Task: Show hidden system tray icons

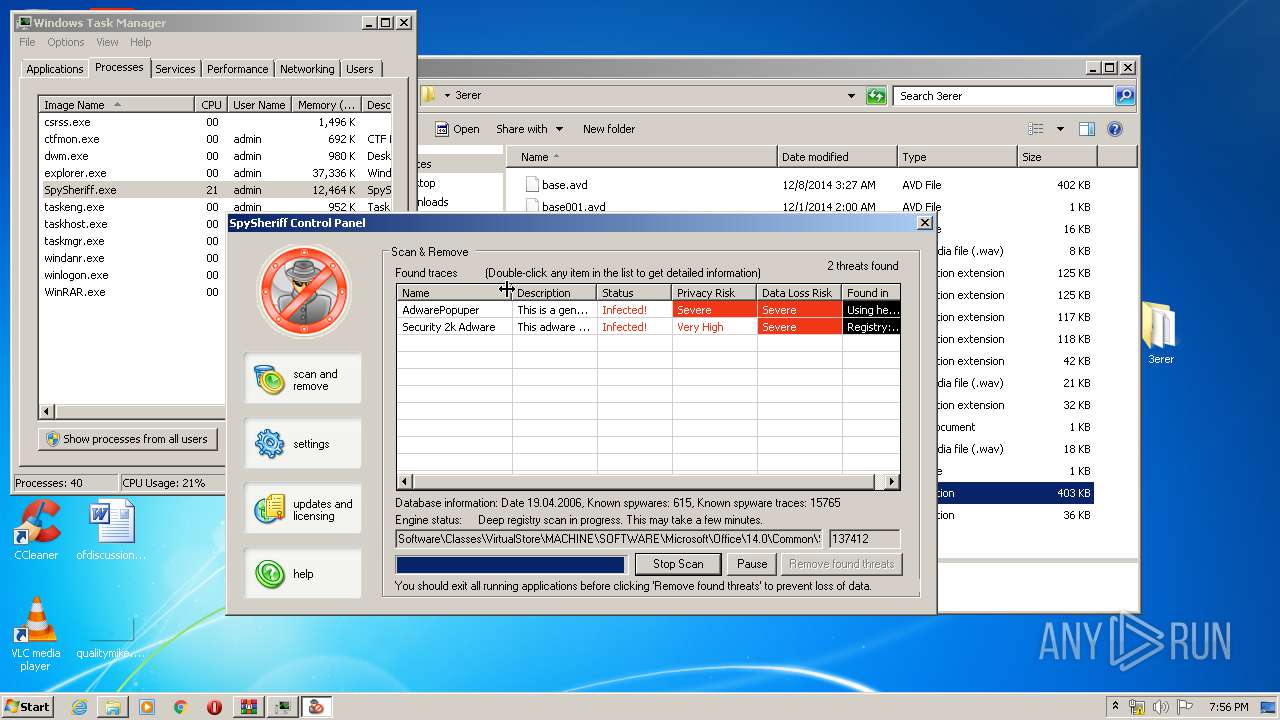Action: point(1115,707)
